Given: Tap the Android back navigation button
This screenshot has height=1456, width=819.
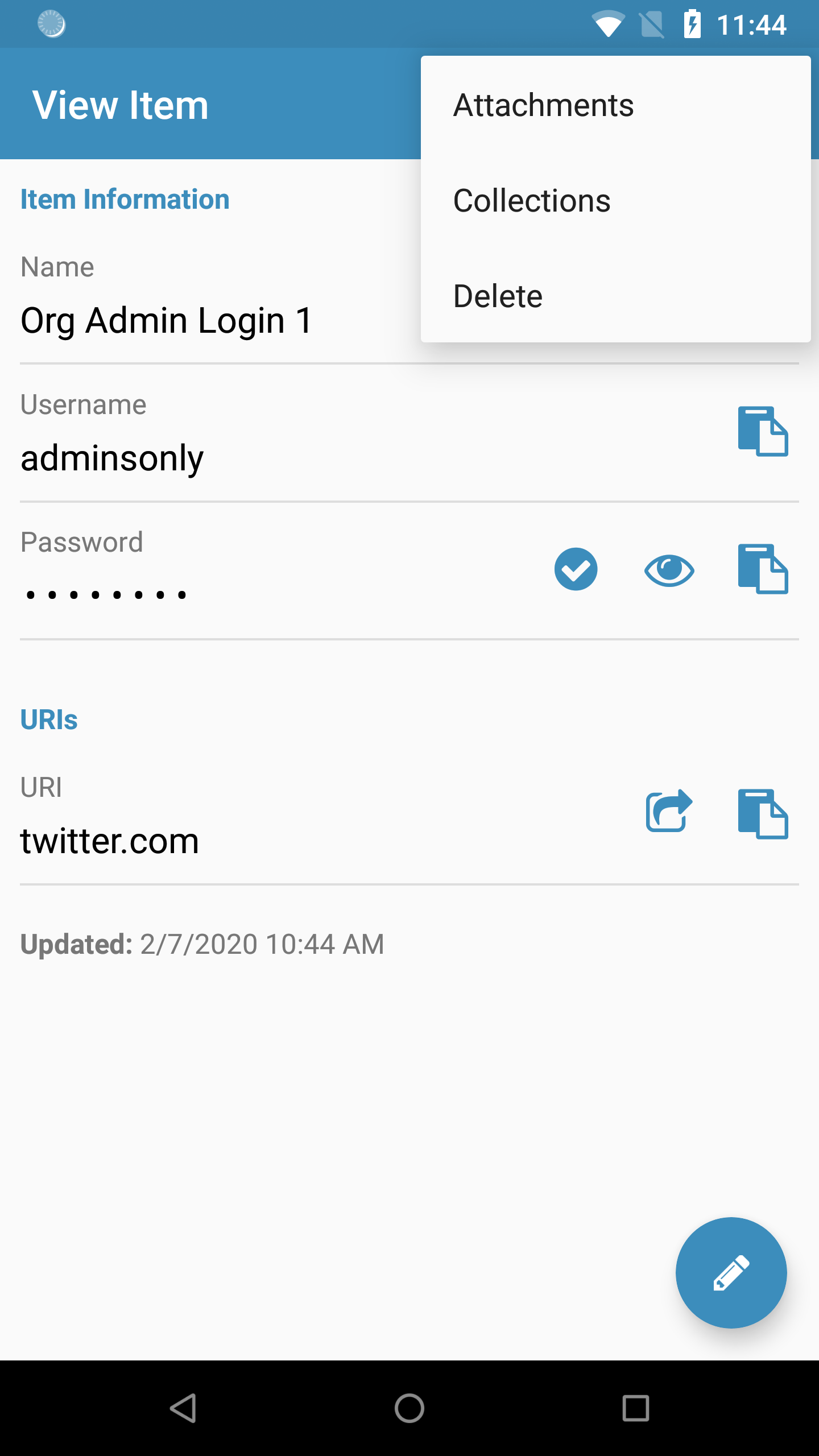Looking at the screenshot, I should [x=183, y=1408].
